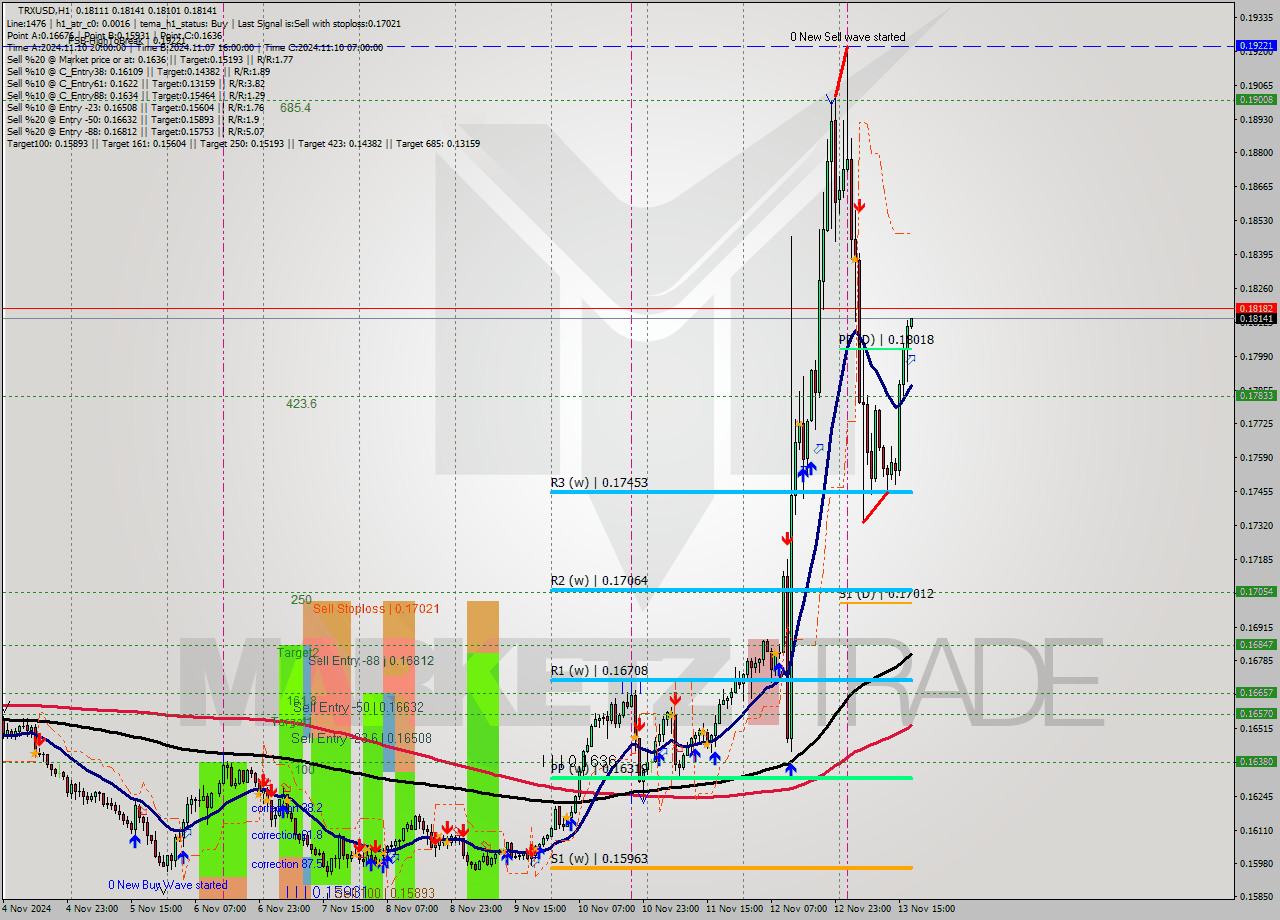Click the current price tag 0.18141
This screenshot has width=1280, height=920.
click(1256, 319)
